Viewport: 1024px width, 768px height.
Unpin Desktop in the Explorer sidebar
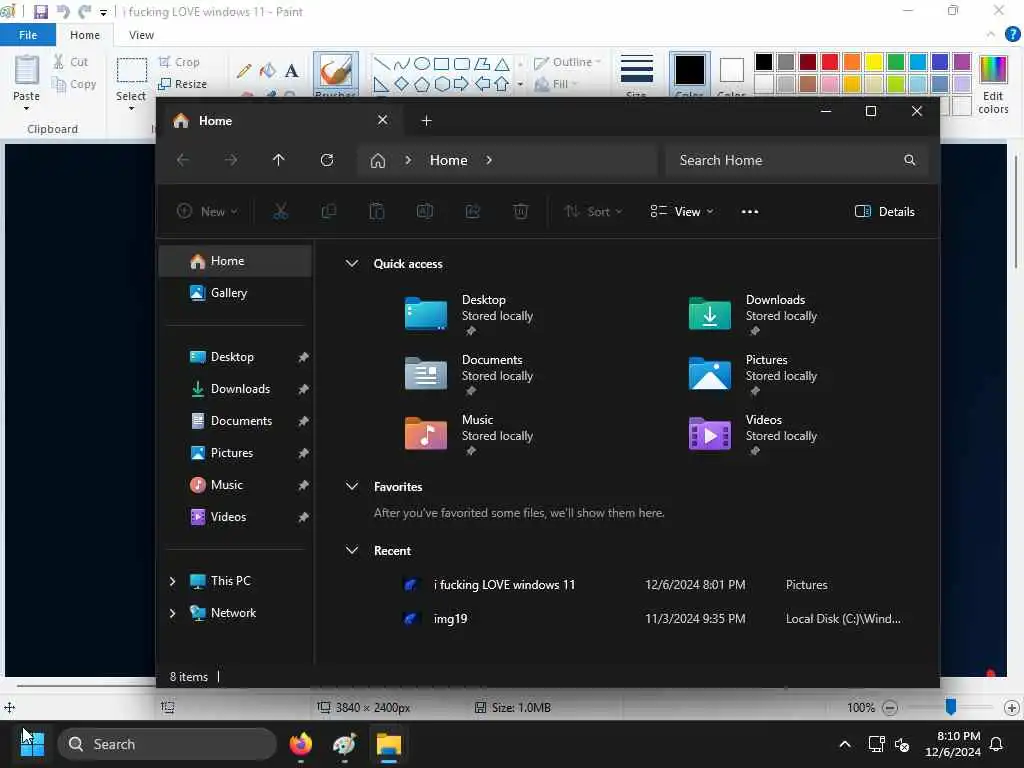click(x=303, y=357)
